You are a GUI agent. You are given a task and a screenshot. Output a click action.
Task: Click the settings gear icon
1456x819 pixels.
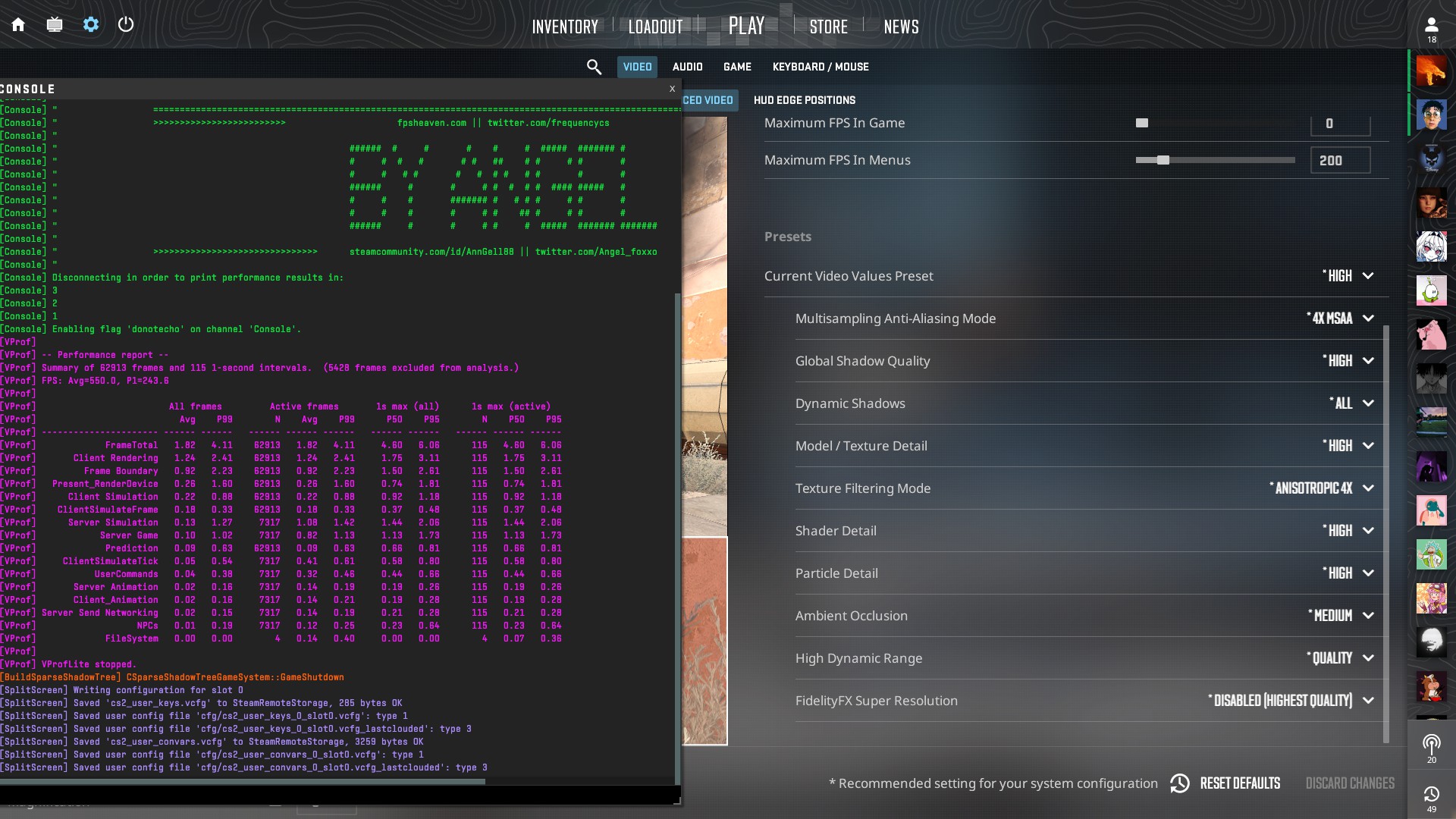pos(91,25)
